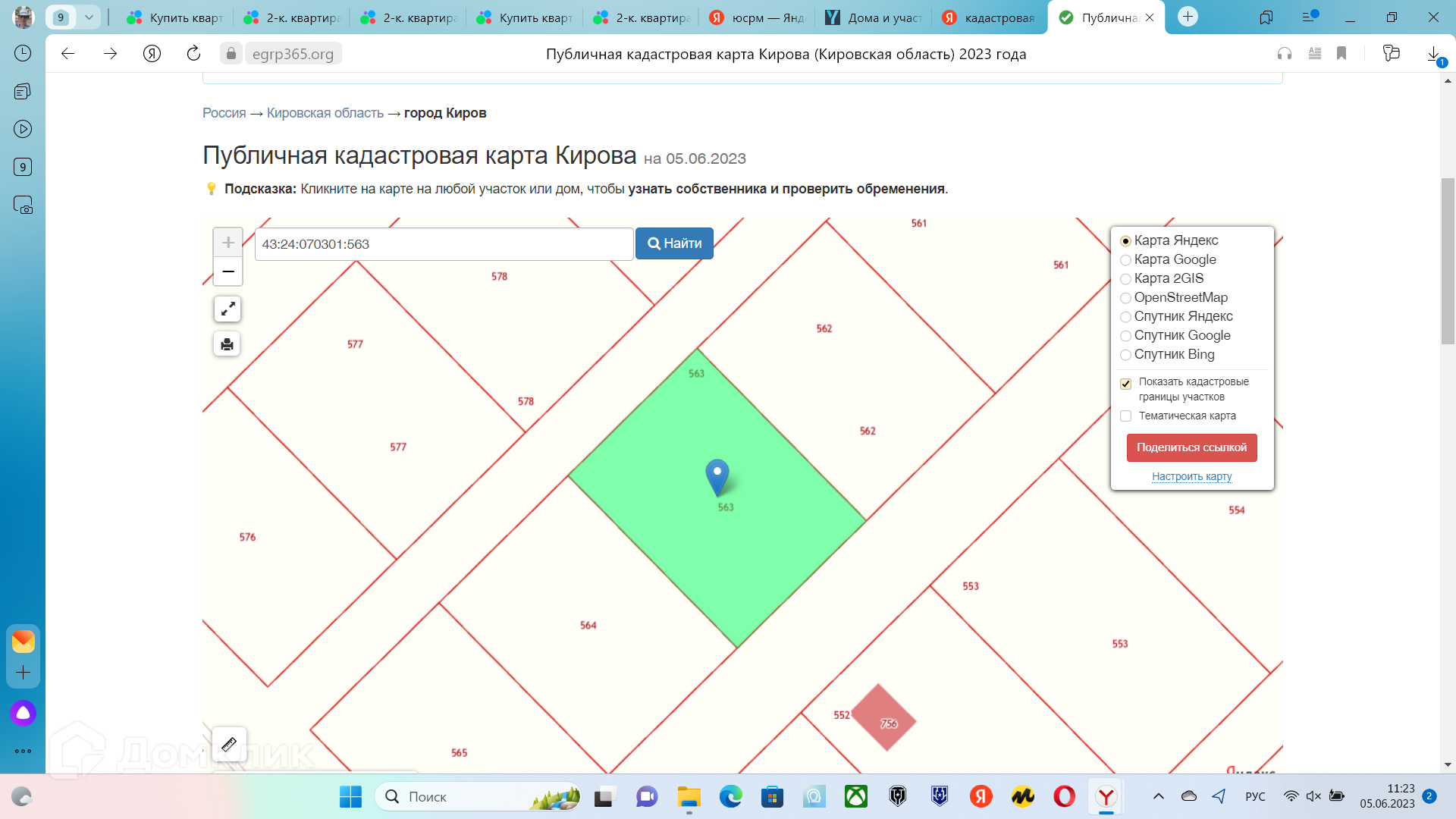The image size is (1456, 819).
Task: Open map in fullscreen mode
Action: 227,309
